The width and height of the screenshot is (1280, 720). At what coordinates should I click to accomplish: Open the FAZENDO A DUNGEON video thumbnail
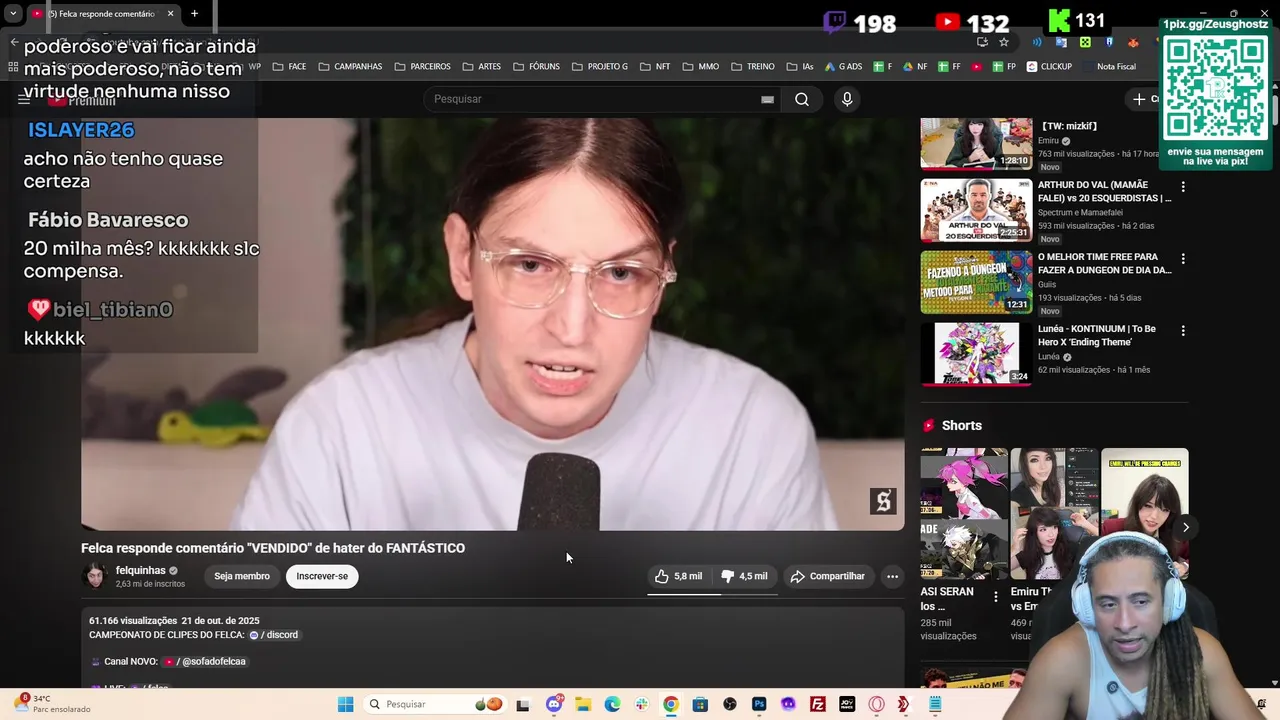point(976,282)
